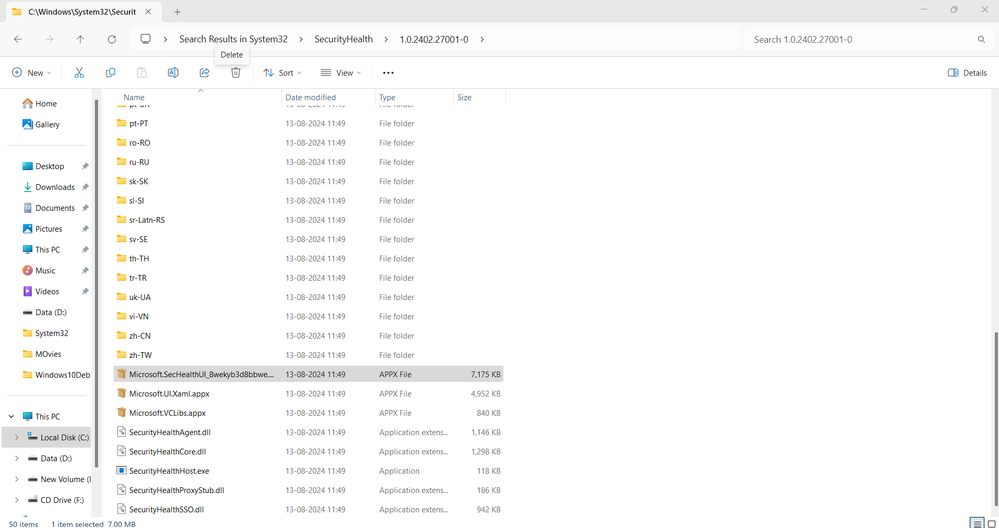
Task: Expand the Local Disk (C:) node
Action: 17,438
